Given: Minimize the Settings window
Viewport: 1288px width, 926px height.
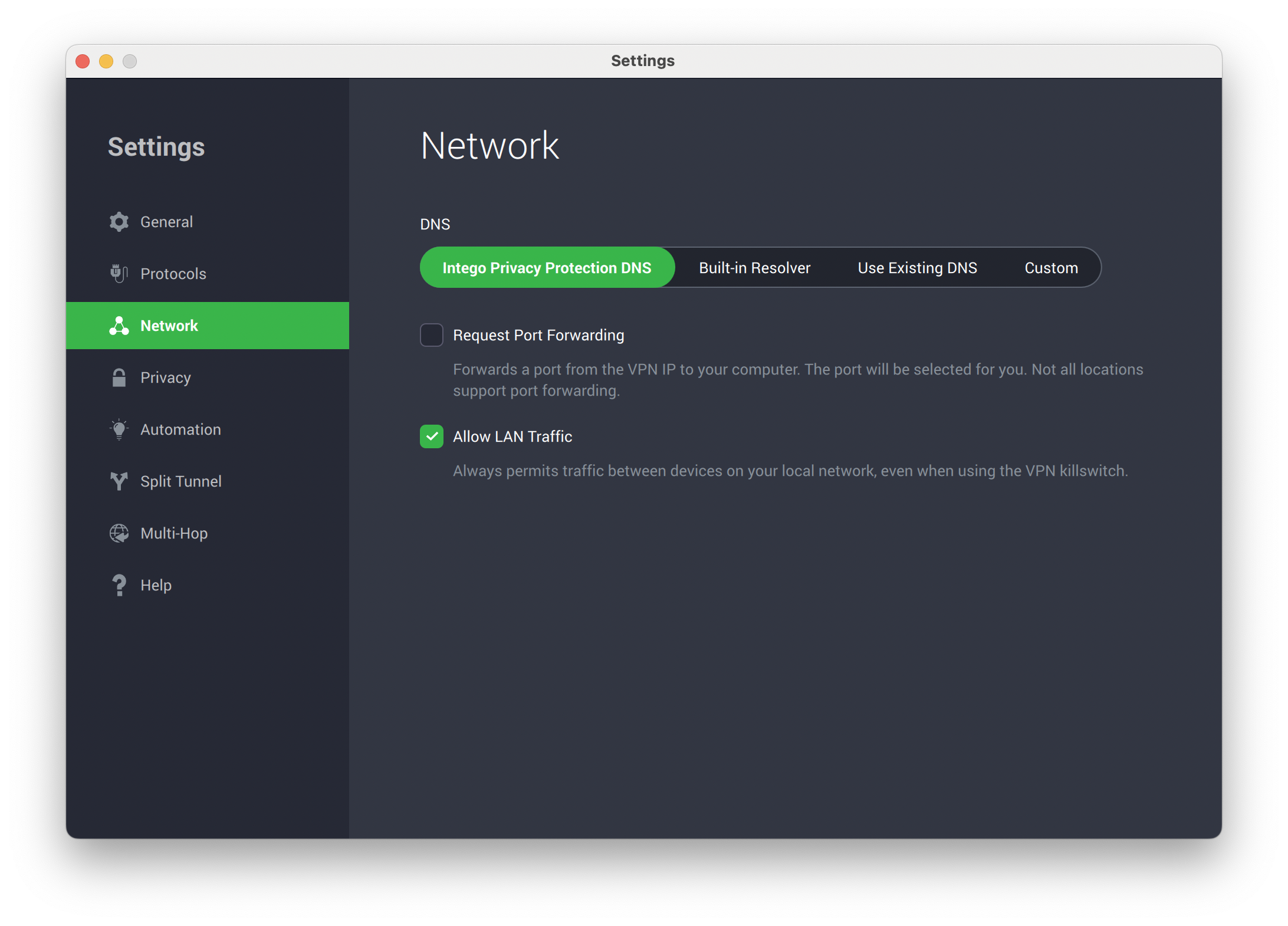Looking at the screenshot, I should coord(106,61).
